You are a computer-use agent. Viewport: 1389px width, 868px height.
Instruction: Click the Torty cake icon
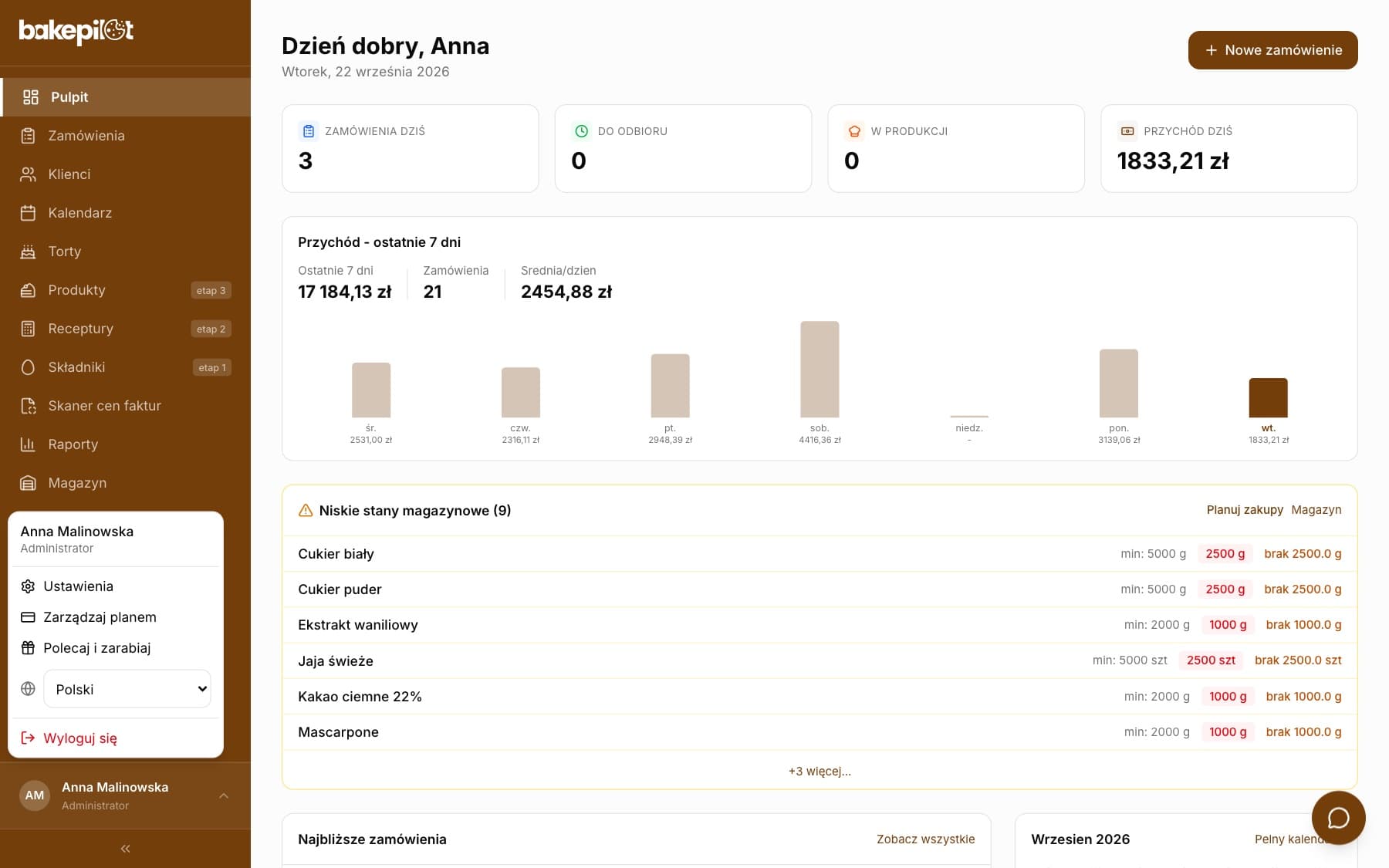28,252
